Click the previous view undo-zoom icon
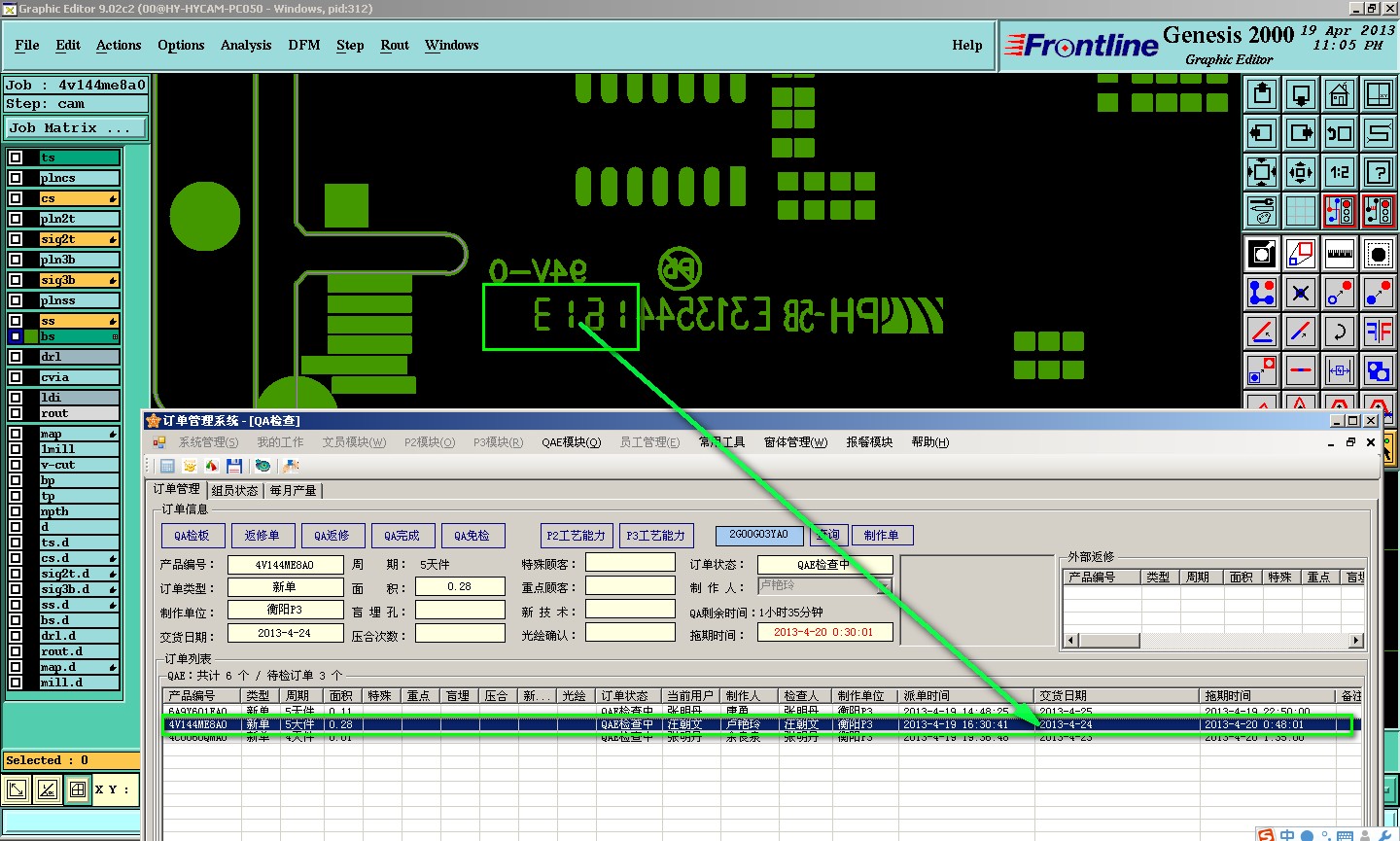Image resolution: width=1400 pixels, height=841 pixels. pyautogui.click(x=1340, y=133)
